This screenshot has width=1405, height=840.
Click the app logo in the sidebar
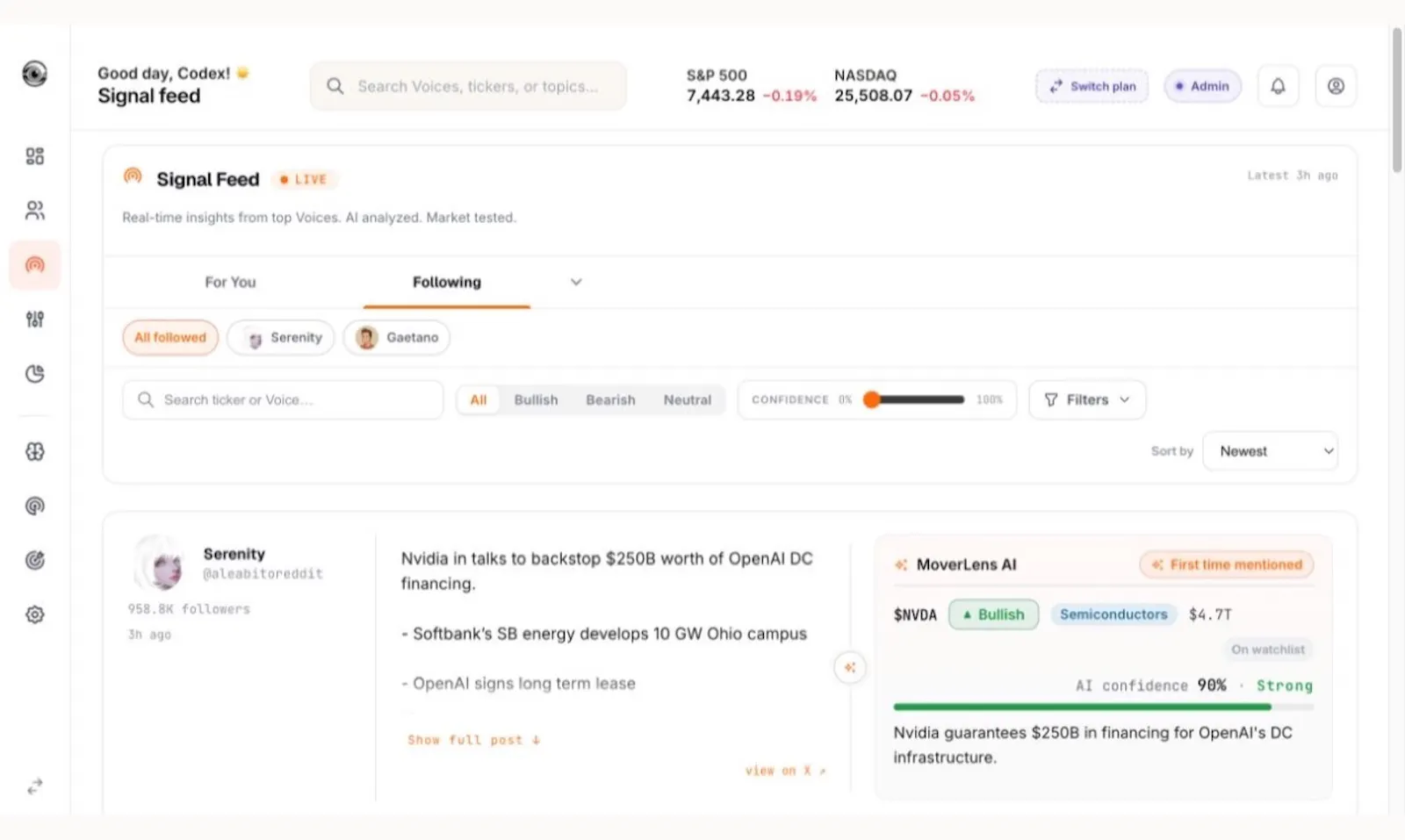pos(34,74)
